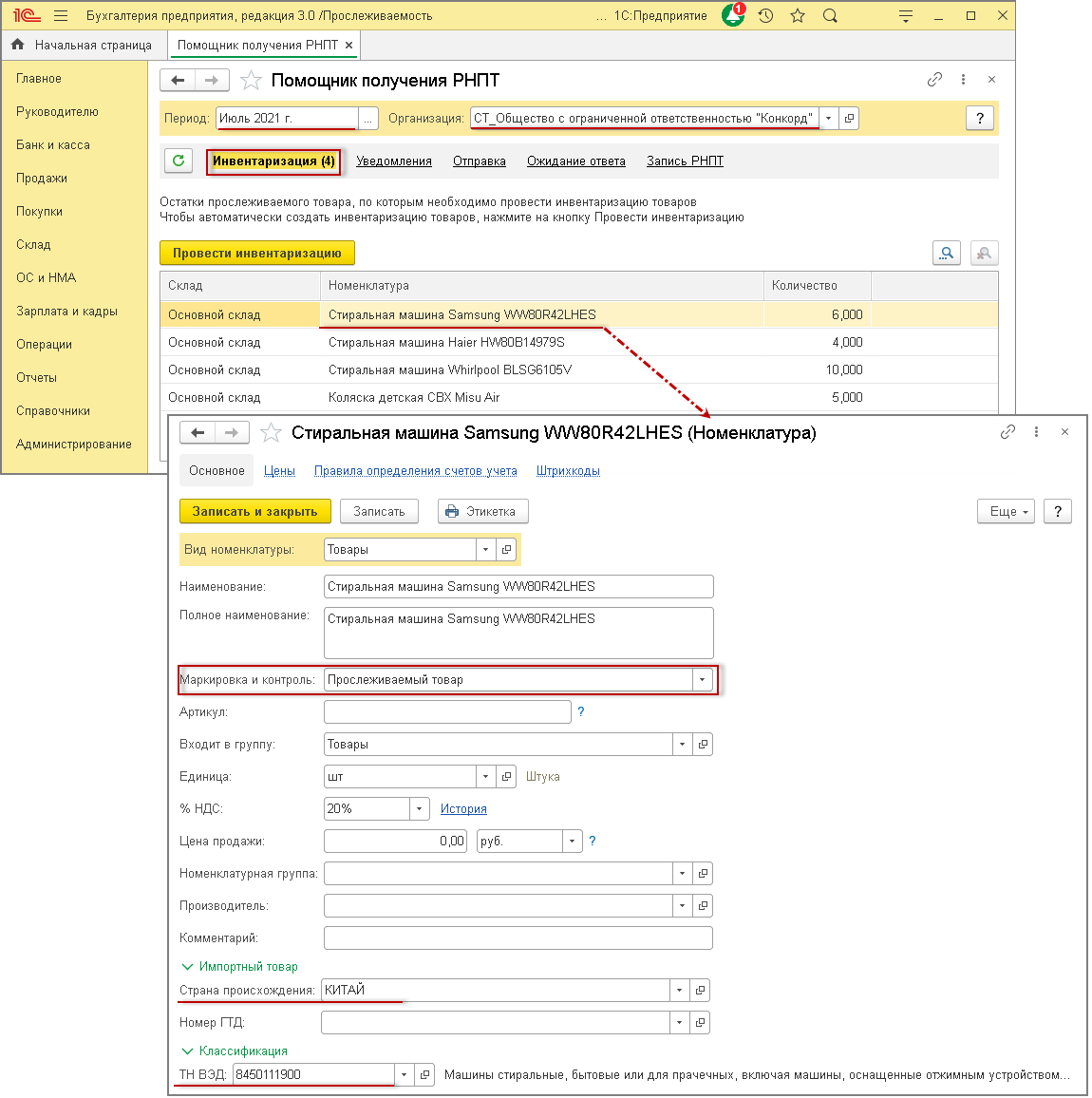Open organization card button beside Организация
The image size is (1092, 1098).
coord(849,119)
